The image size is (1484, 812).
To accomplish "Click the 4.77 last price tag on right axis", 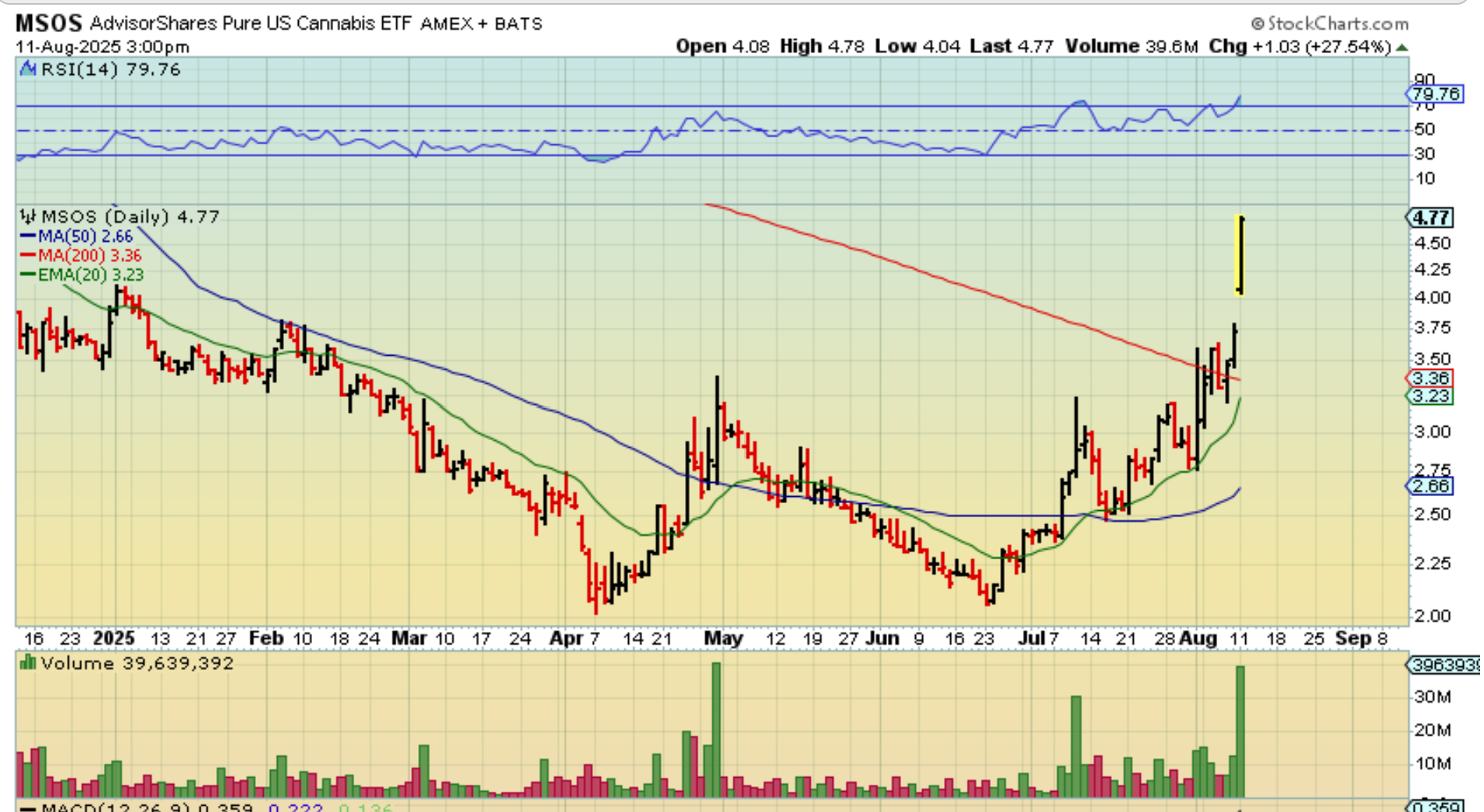I will click(1431, 217).
